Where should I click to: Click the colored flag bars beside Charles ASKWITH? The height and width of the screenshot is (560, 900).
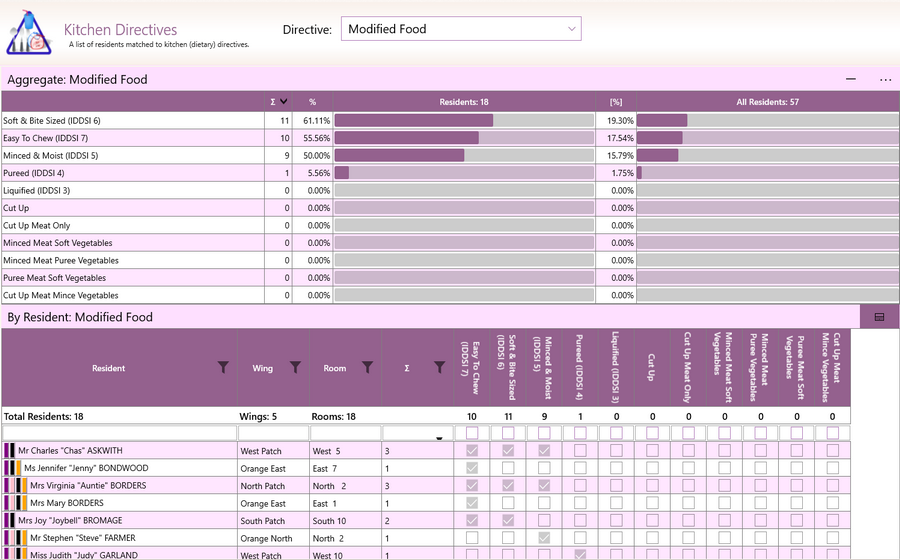9,450
